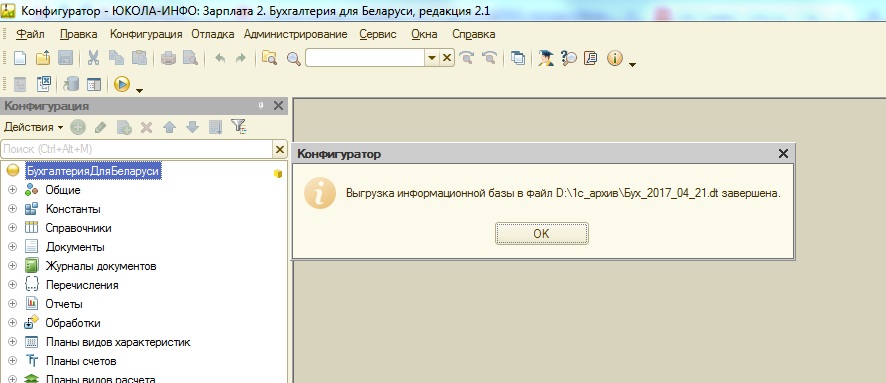Viewport: 886px width, 383px height.
Task: Click the Edit pencil icon
Action: pos(101,127)
